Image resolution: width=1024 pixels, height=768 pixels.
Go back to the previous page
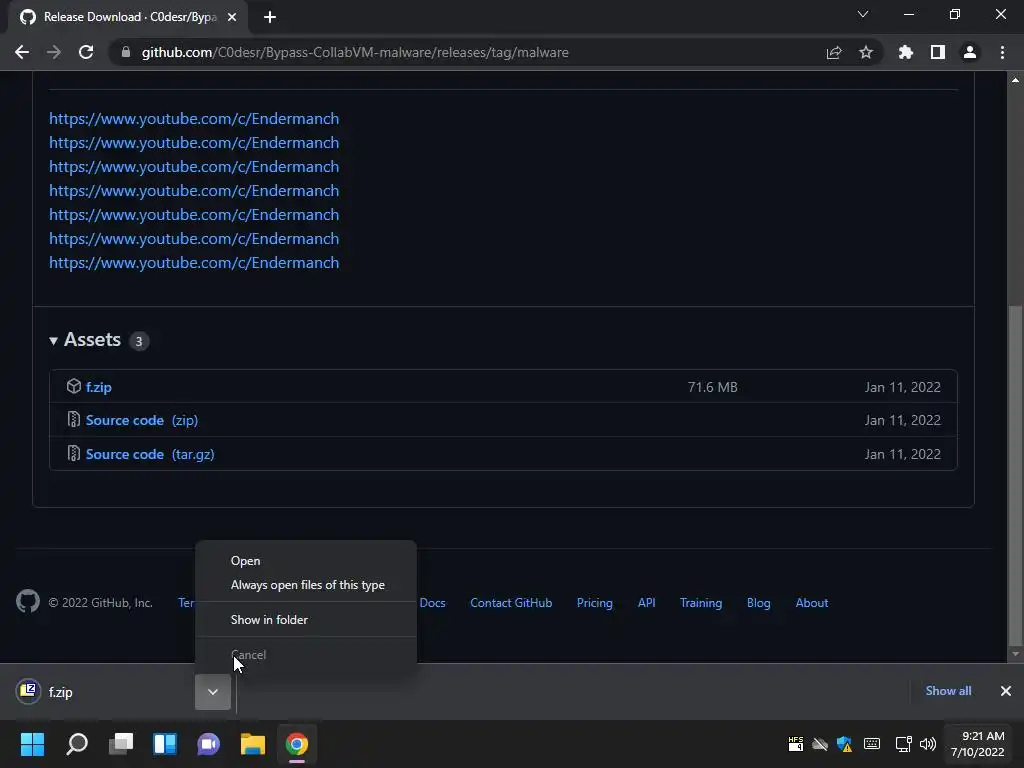point(22,52)
